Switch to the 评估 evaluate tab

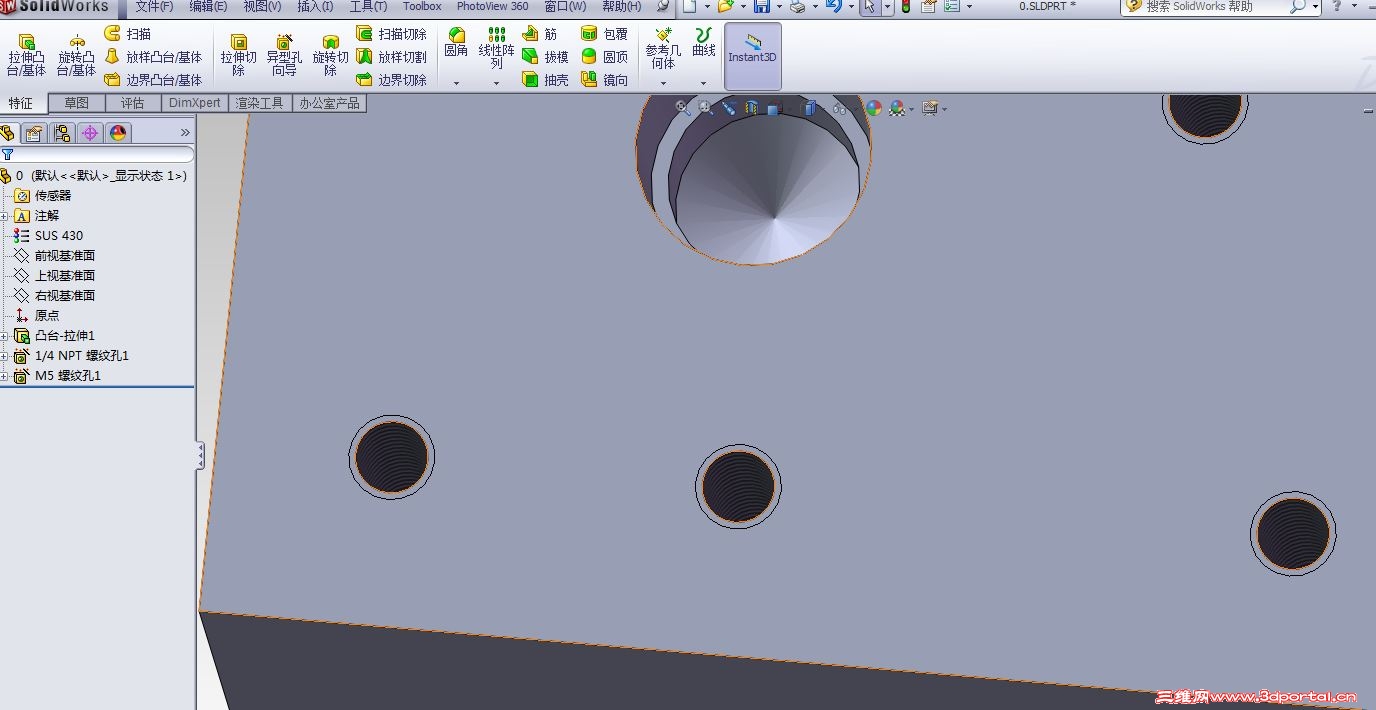coord(133,103)
